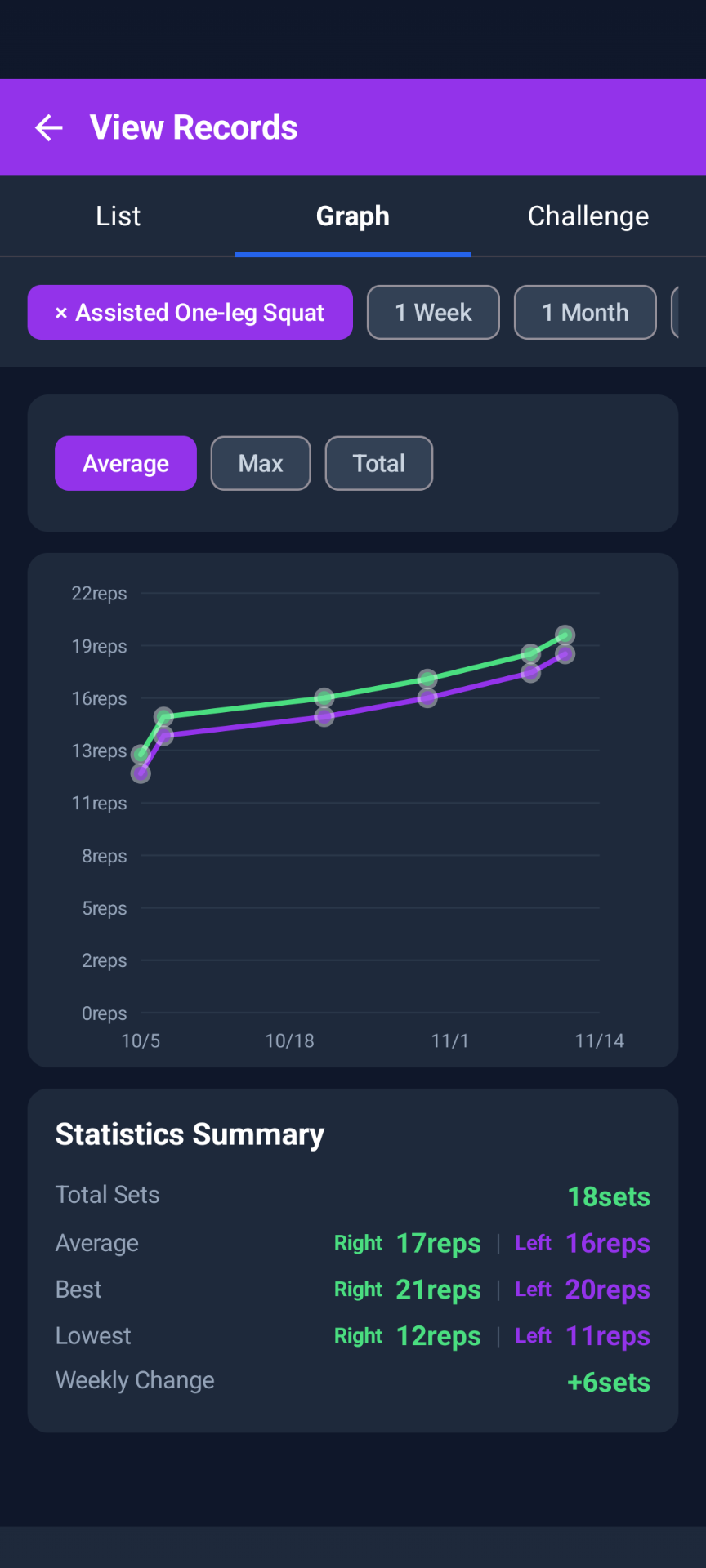The image size is (706, 1568).
Task: Select the Graph tab
Action: point(352,216)
